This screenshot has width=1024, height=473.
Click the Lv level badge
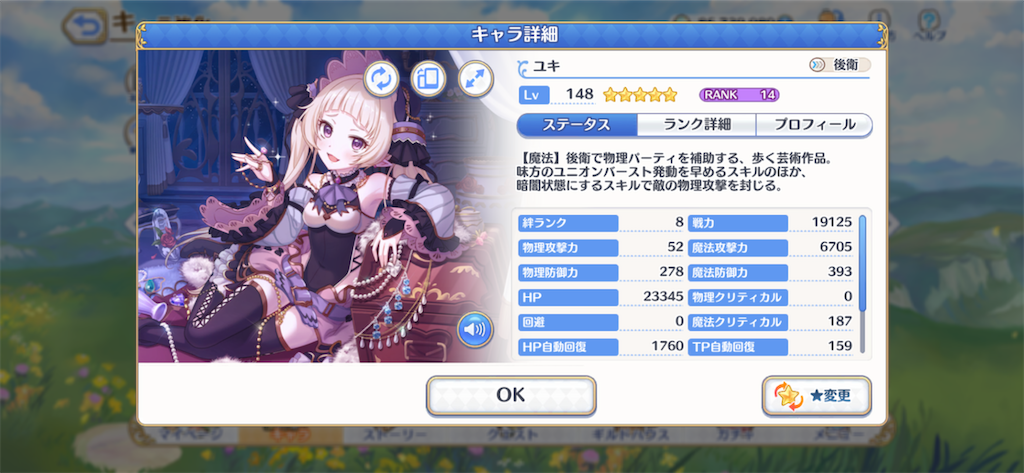click(x=534, y=95)
